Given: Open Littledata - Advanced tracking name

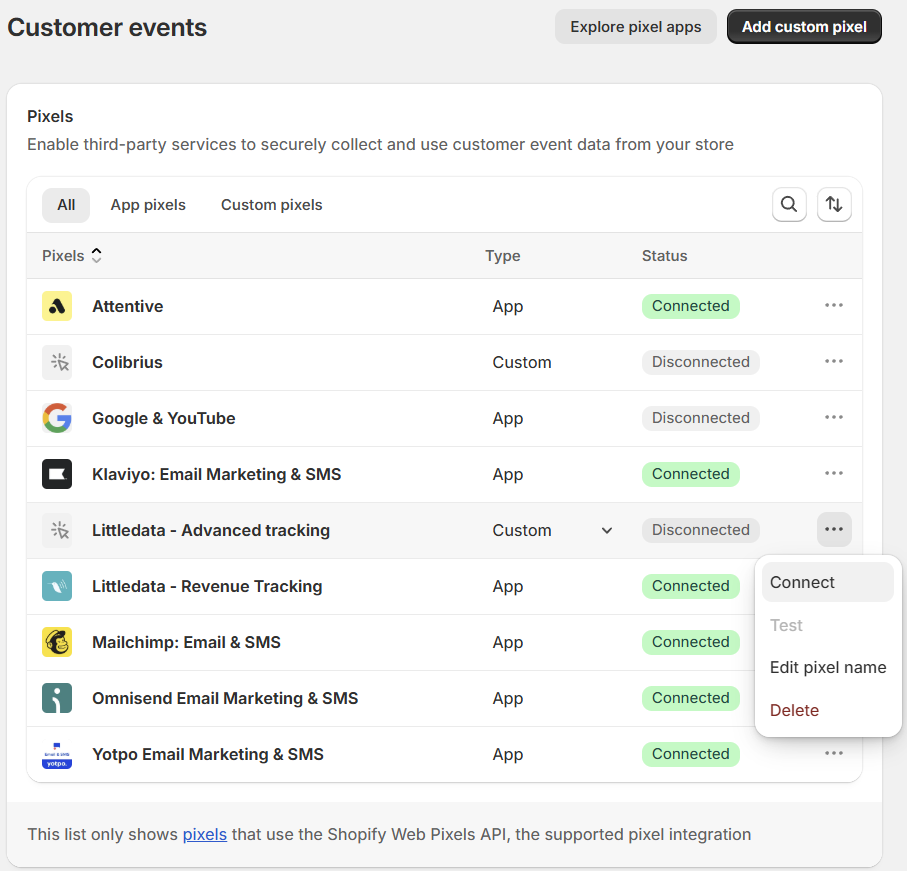Looking at the screenshot, I should pyautogui.click(x=211, y=530).
